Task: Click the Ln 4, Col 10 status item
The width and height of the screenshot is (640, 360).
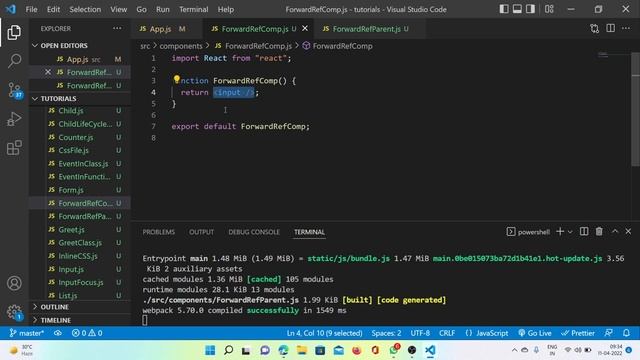Action: click(324, 333)
